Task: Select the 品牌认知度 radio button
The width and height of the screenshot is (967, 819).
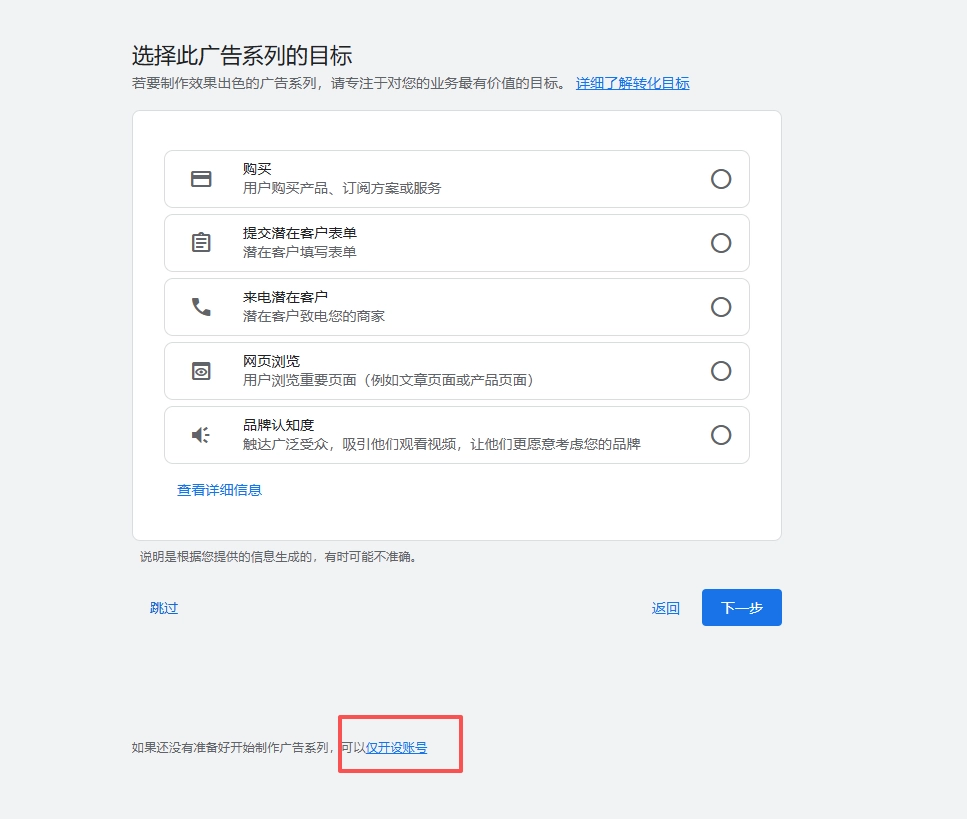Action: 721,435
